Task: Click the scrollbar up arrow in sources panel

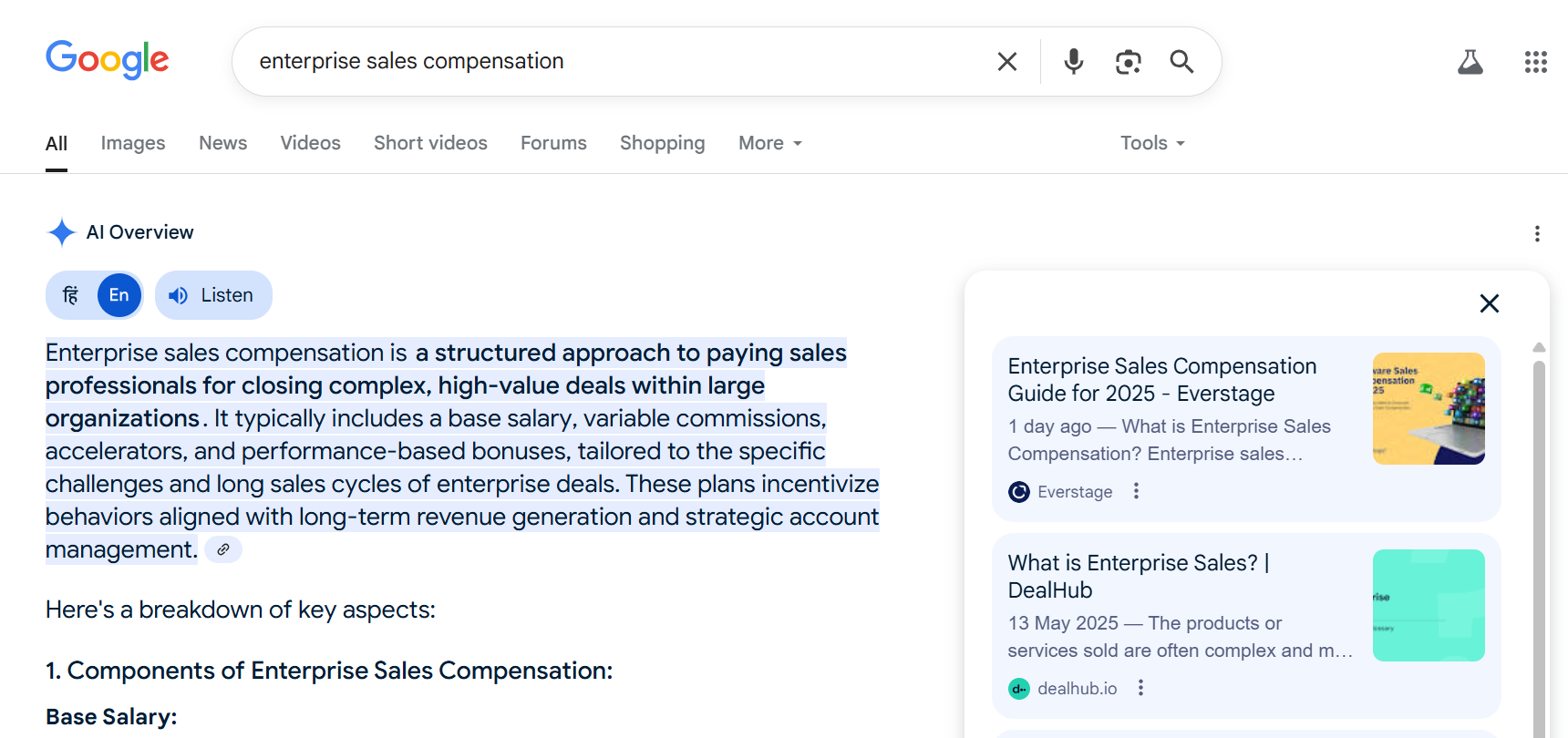Action: [x=1539, y=347]
